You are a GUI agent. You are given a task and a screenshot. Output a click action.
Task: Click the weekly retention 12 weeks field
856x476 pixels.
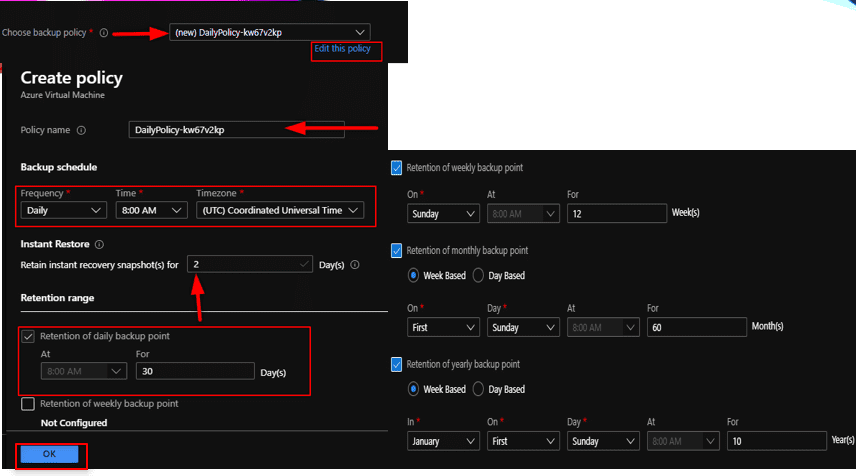(616, 214)
